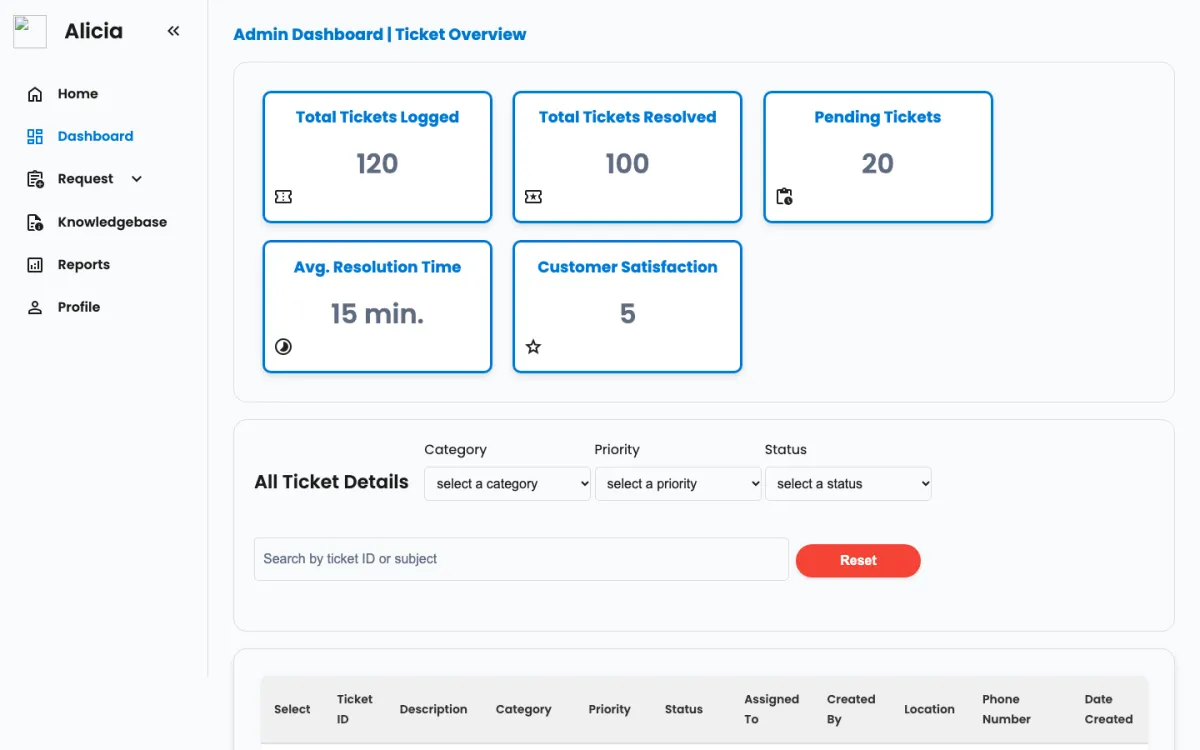
Task: Expand the Request submenu chevron
Action: pyautogui.click(x=137, y=179)
